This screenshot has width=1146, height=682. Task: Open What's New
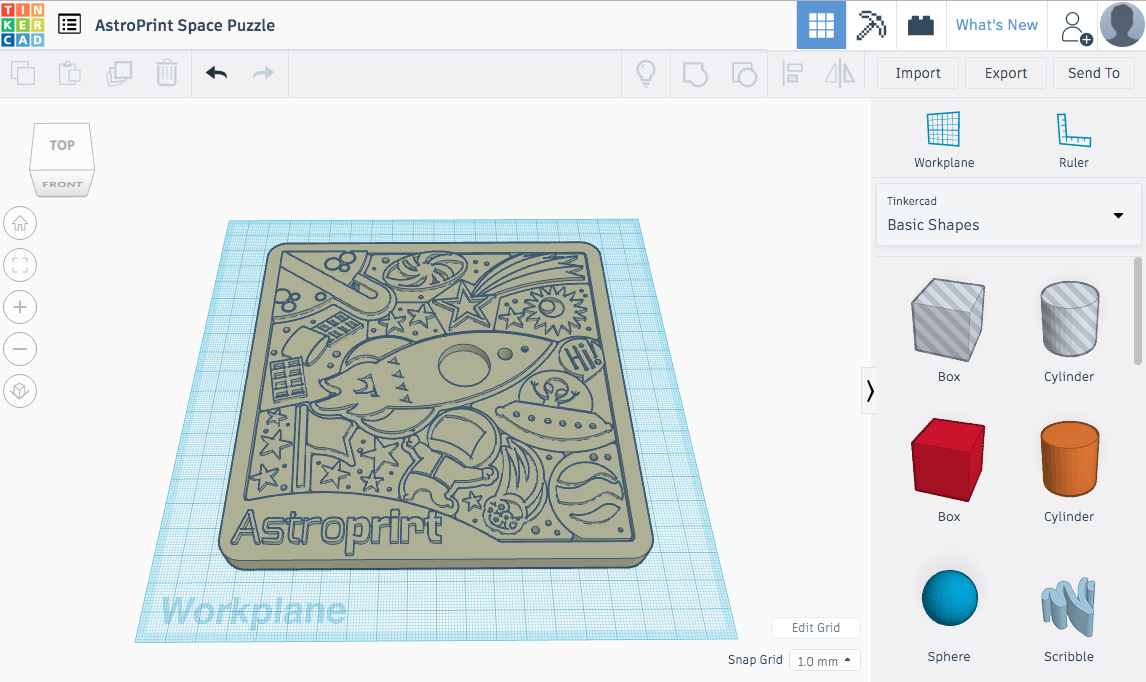tap(996, 25)
